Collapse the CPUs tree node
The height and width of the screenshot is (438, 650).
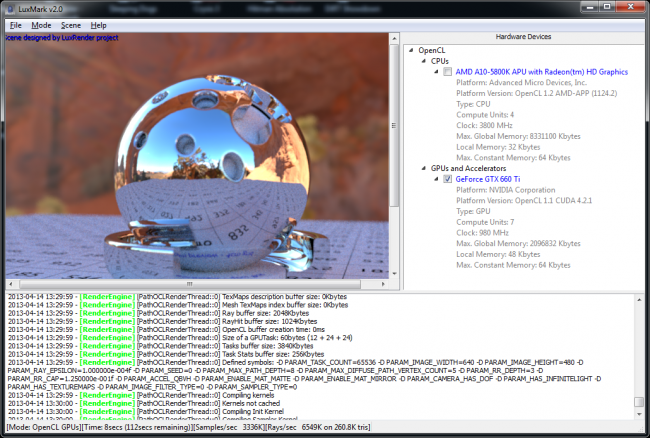click(423, 61)
